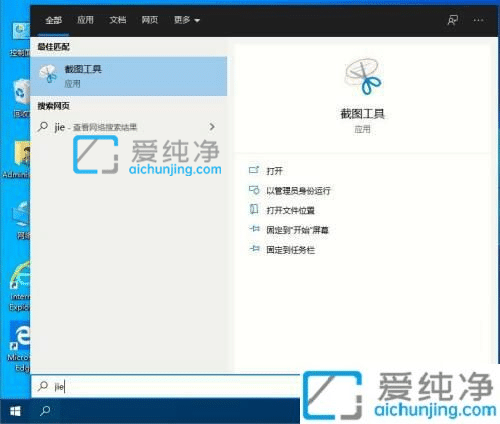Click the magnifier icon beside jie suggestion

tap(43, 127)
